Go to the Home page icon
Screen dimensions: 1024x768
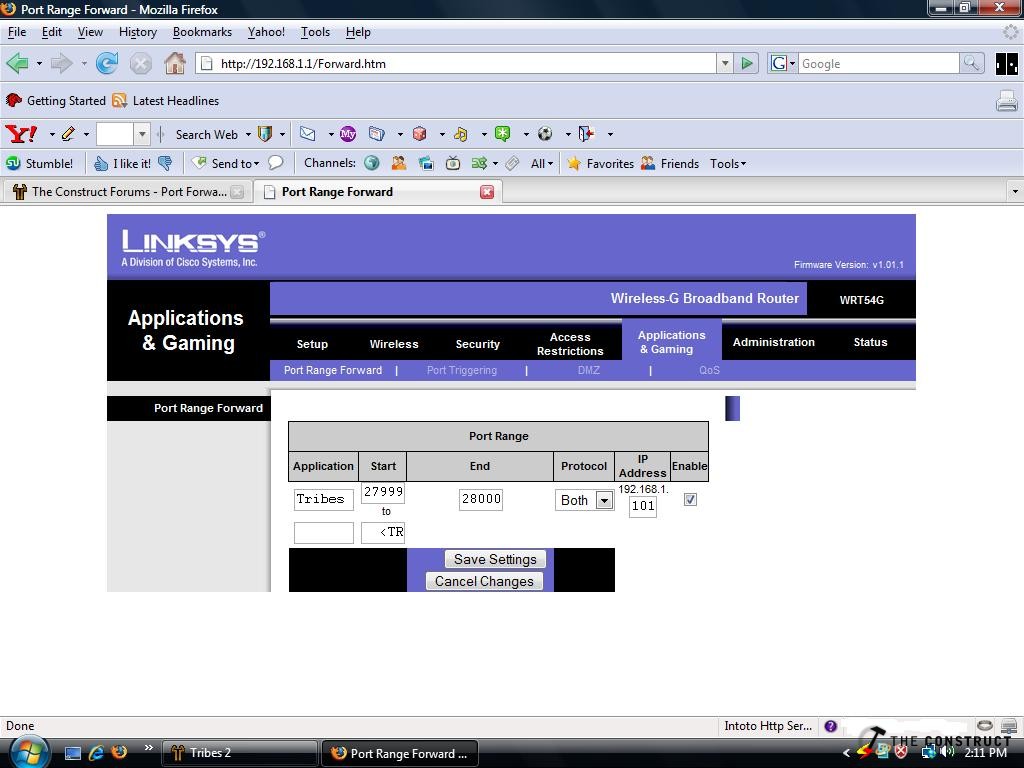coord(174,63)
